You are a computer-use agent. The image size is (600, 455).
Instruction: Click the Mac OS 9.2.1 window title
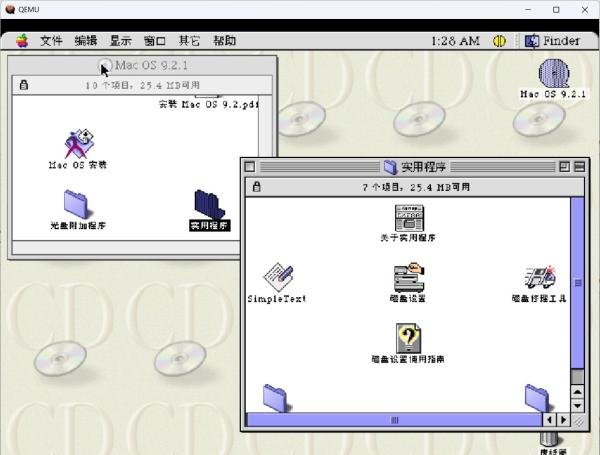(x=152, y=65)
